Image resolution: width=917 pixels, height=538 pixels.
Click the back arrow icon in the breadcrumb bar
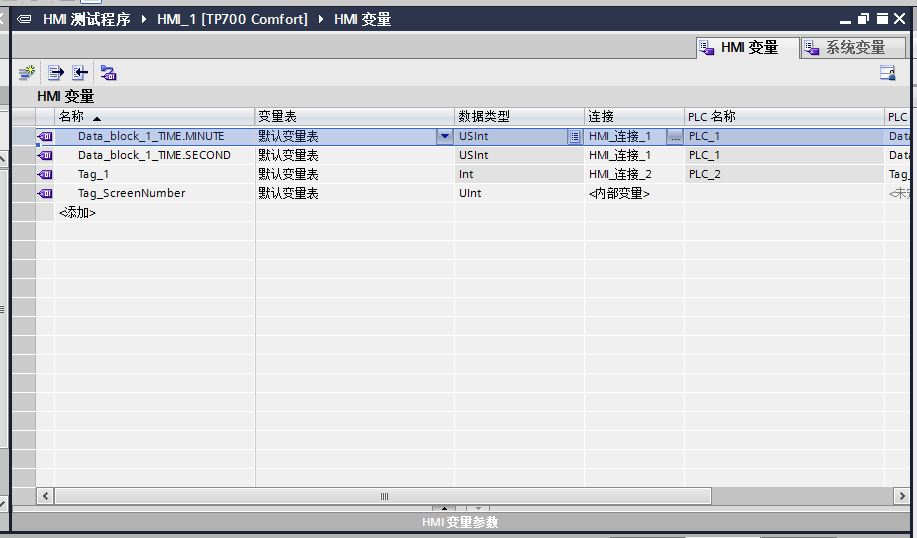pyautogui.click(x=24, y=19)
